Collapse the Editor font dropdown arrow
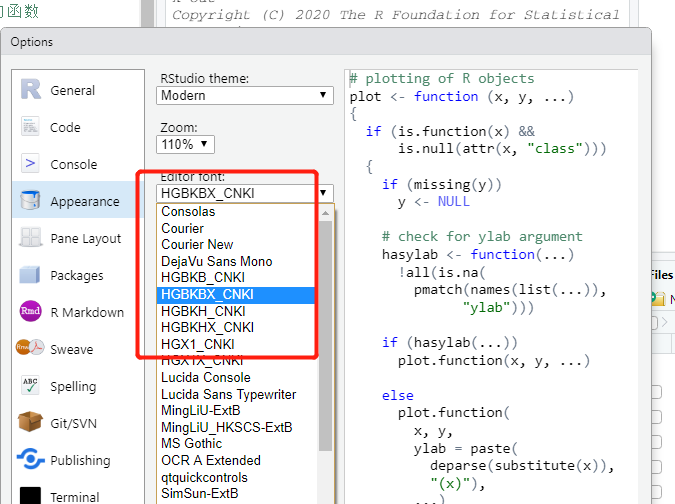The height and width of the screenshot is (504, 675). click(x=323, y=193)
